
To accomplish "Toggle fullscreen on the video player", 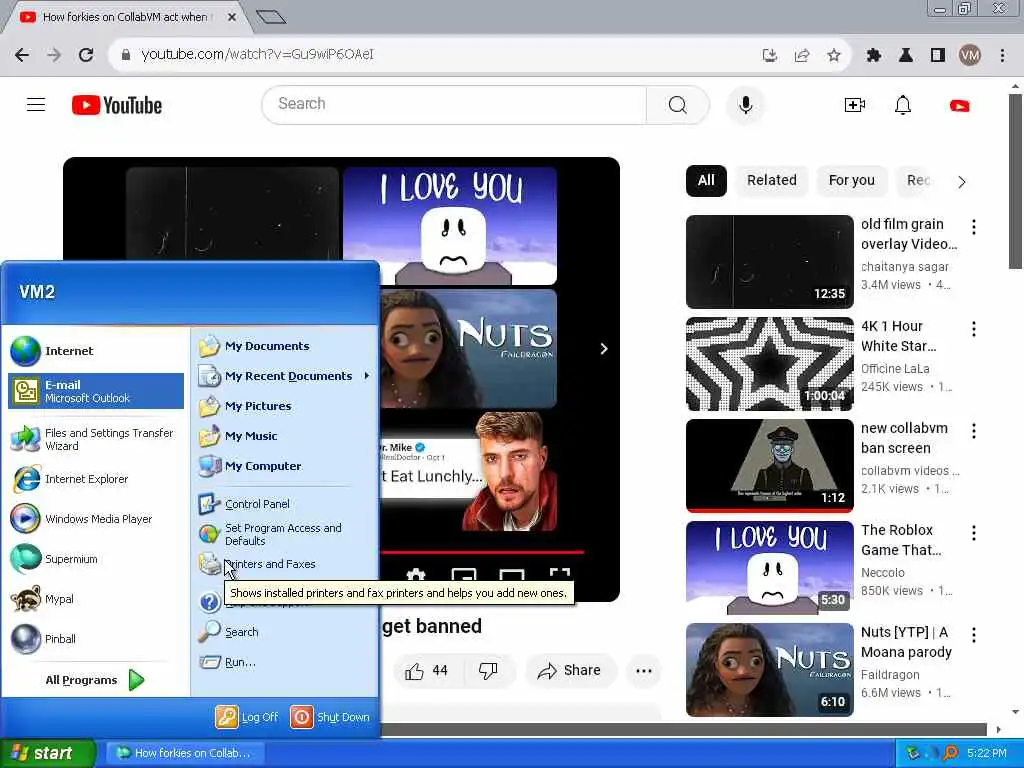I will pos(560,574).
